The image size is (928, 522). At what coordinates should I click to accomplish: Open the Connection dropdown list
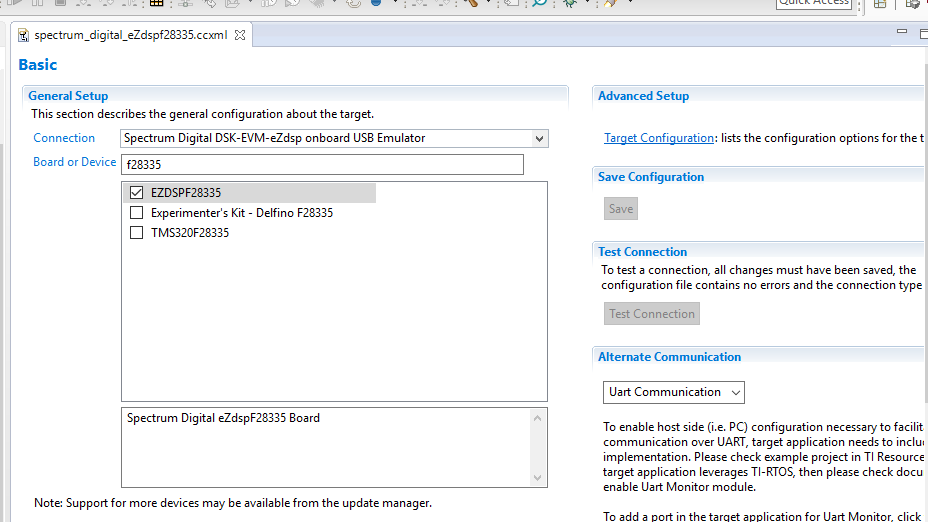click(539, 138)
